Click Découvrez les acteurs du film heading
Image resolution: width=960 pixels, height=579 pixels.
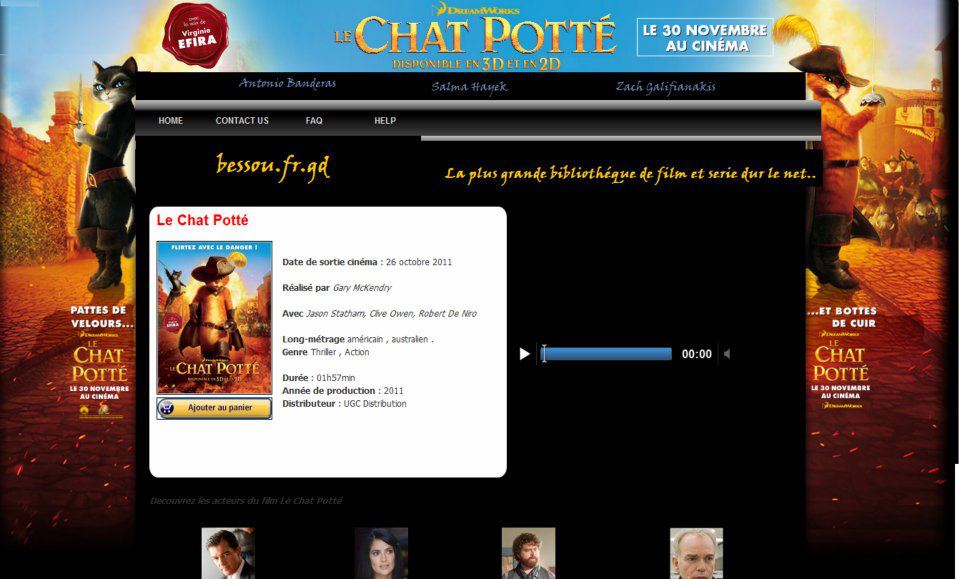pyautogui.click(x=246, y=501)
